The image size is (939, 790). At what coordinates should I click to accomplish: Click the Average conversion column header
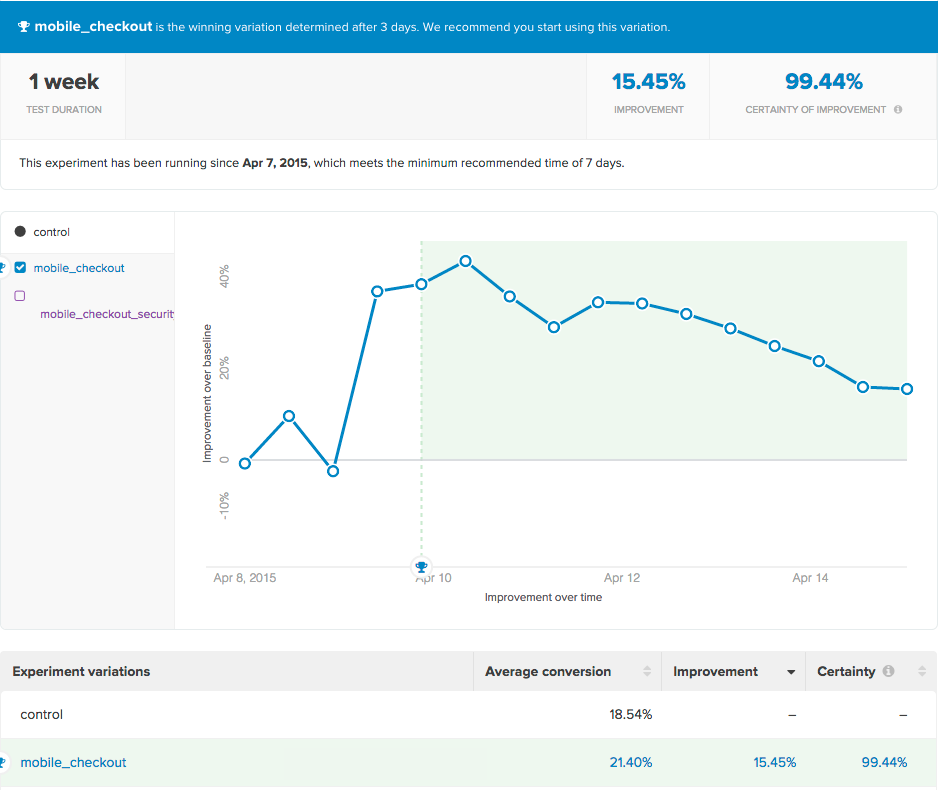548,671
